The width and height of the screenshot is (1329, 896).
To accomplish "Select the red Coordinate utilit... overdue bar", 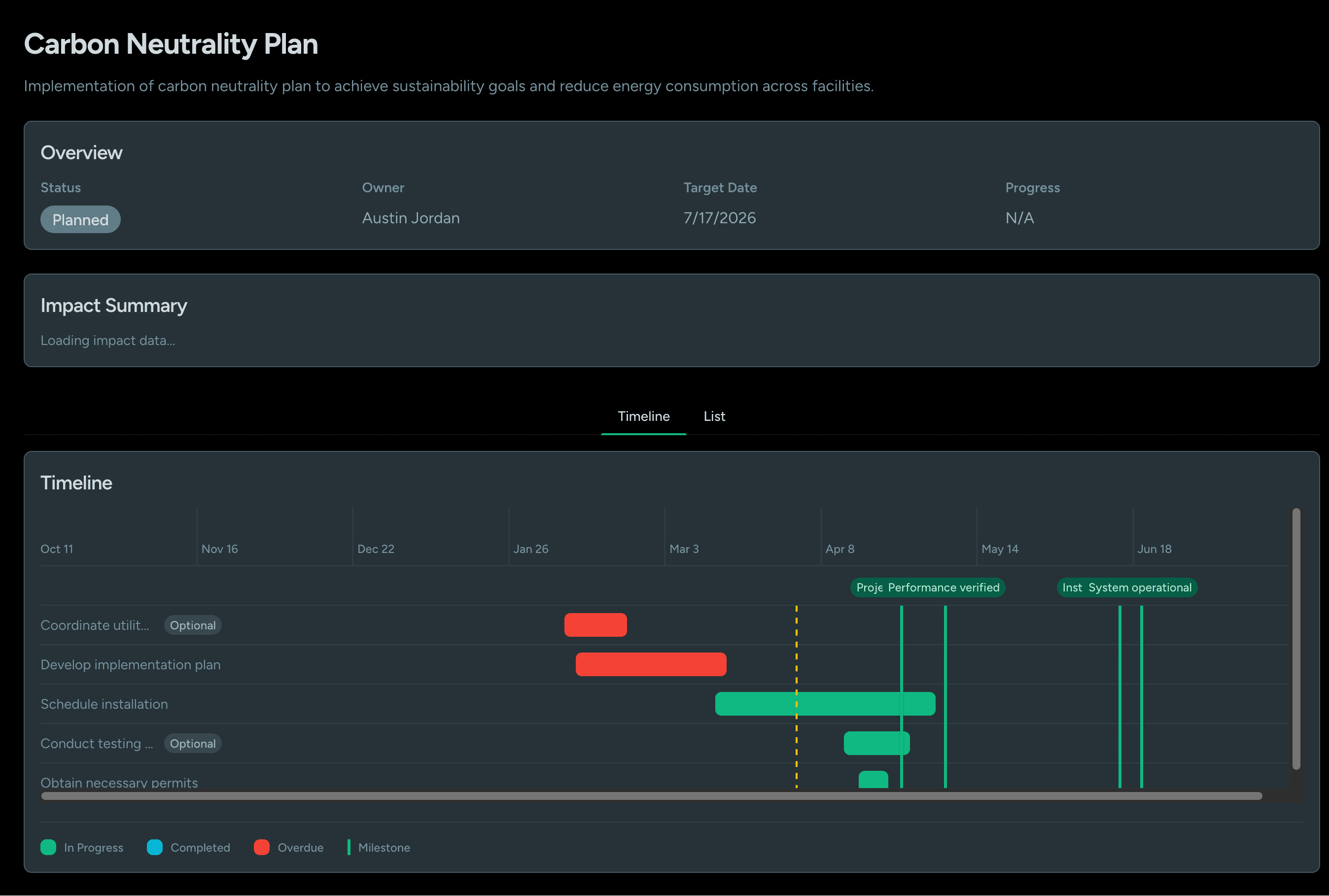I will [595, 624].
